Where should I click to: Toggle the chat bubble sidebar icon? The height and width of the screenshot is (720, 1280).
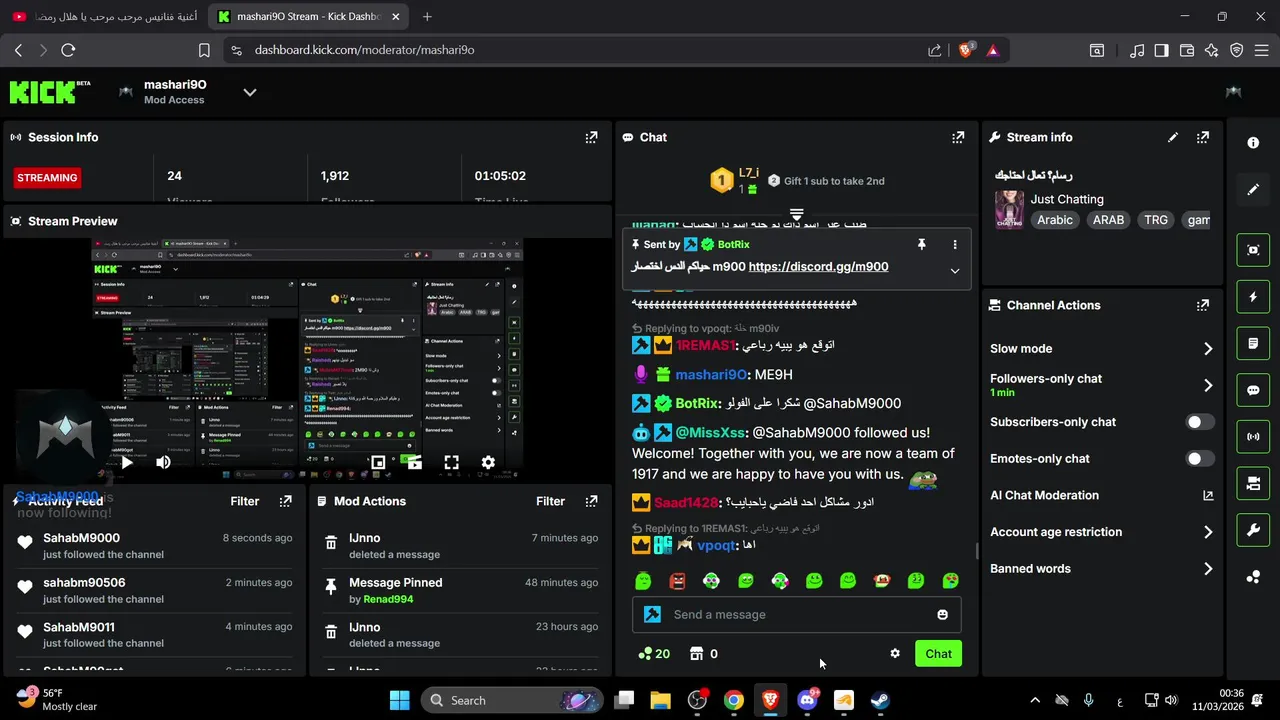tap(1253, 390)
